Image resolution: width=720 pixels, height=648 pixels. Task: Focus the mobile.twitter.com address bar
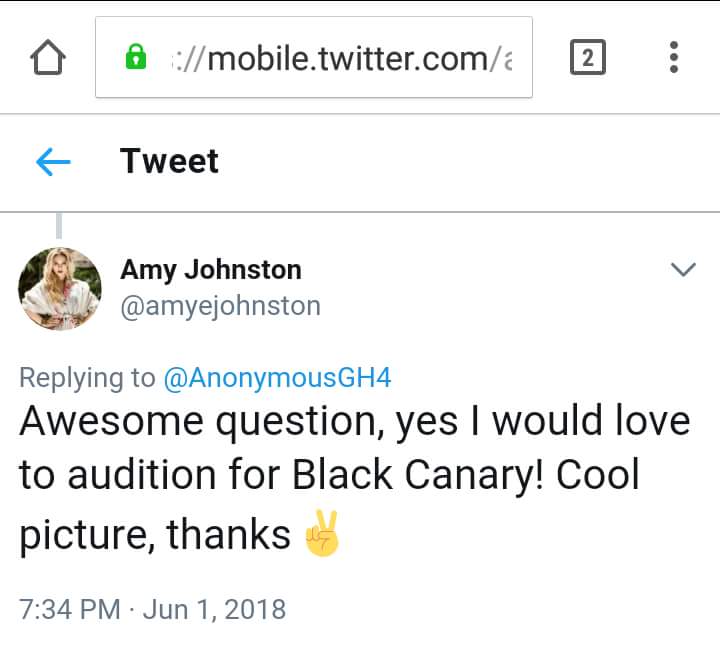[x=340, y=58]
